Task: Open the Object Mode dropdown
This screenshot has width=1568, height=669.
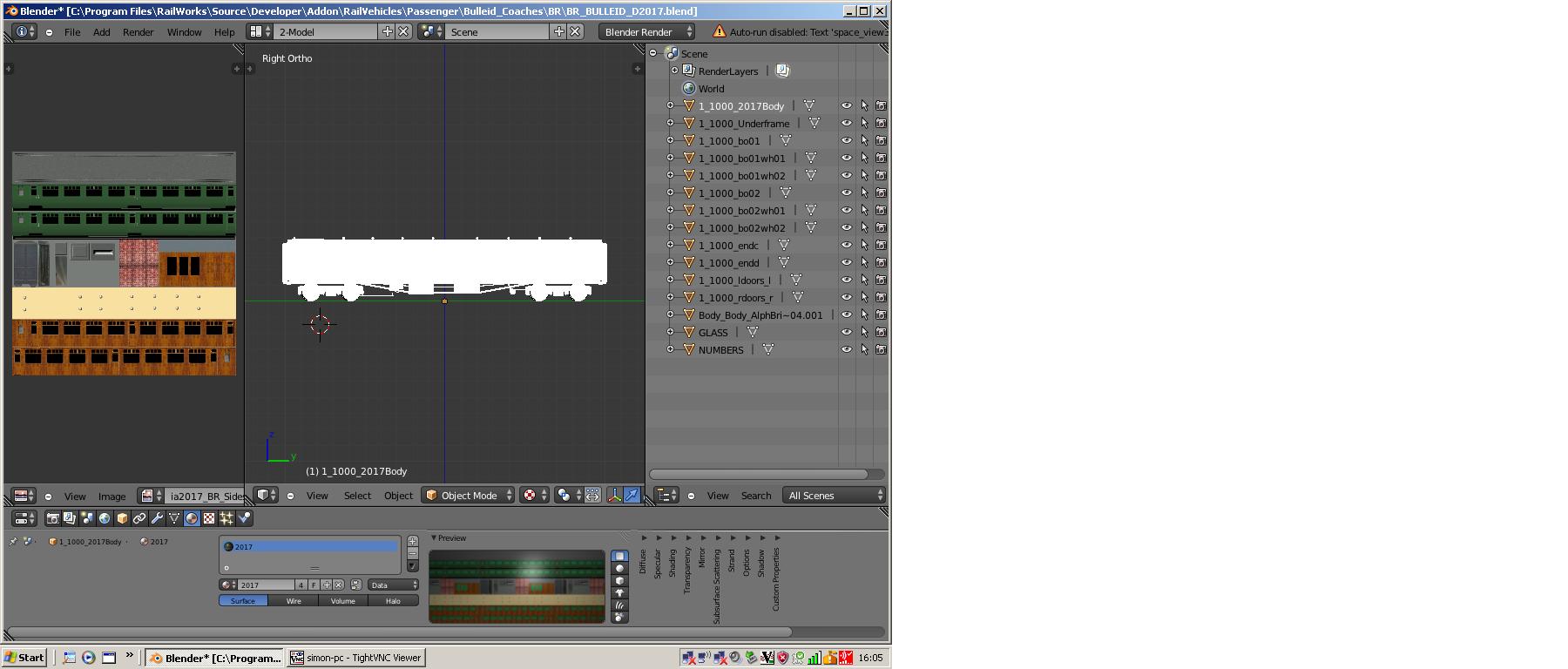Action: point(469,495)
